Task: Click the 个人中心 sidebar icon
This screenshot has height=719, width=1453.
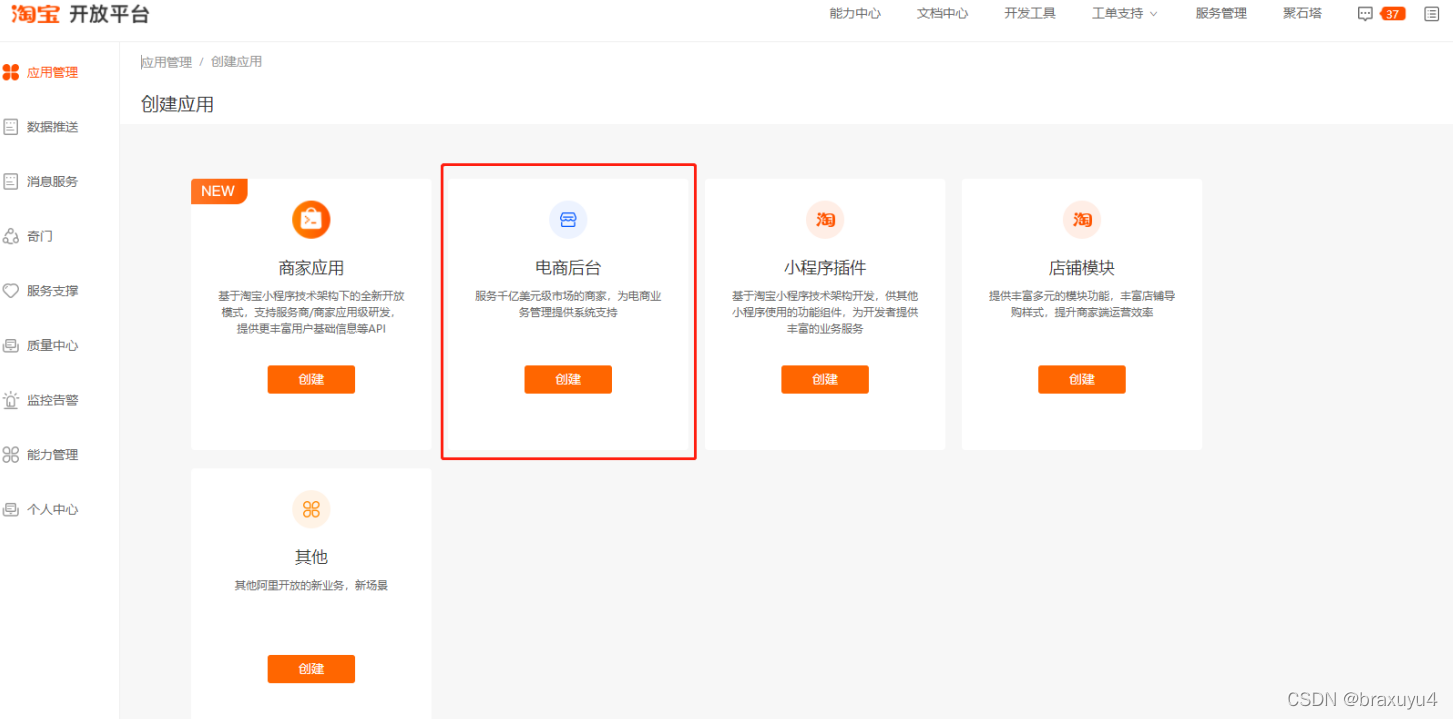Action: (11, 509)
